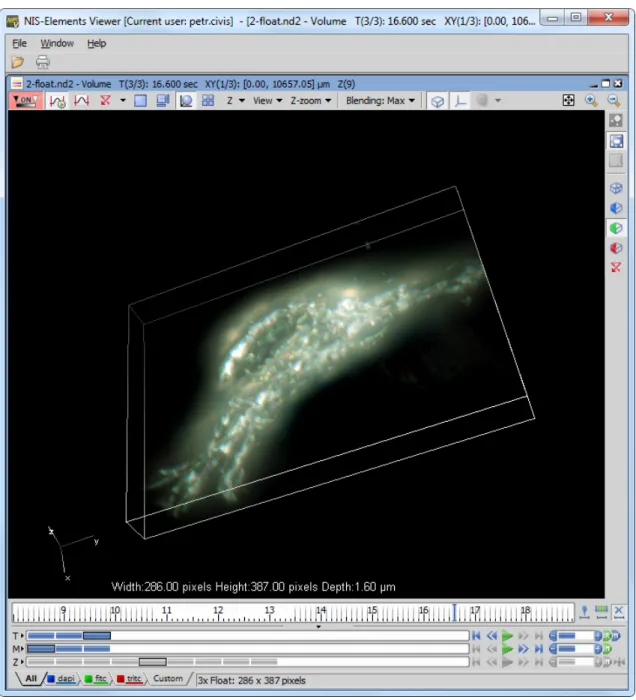
Task: Click the Z position slider bar
Action: [248, 662]
